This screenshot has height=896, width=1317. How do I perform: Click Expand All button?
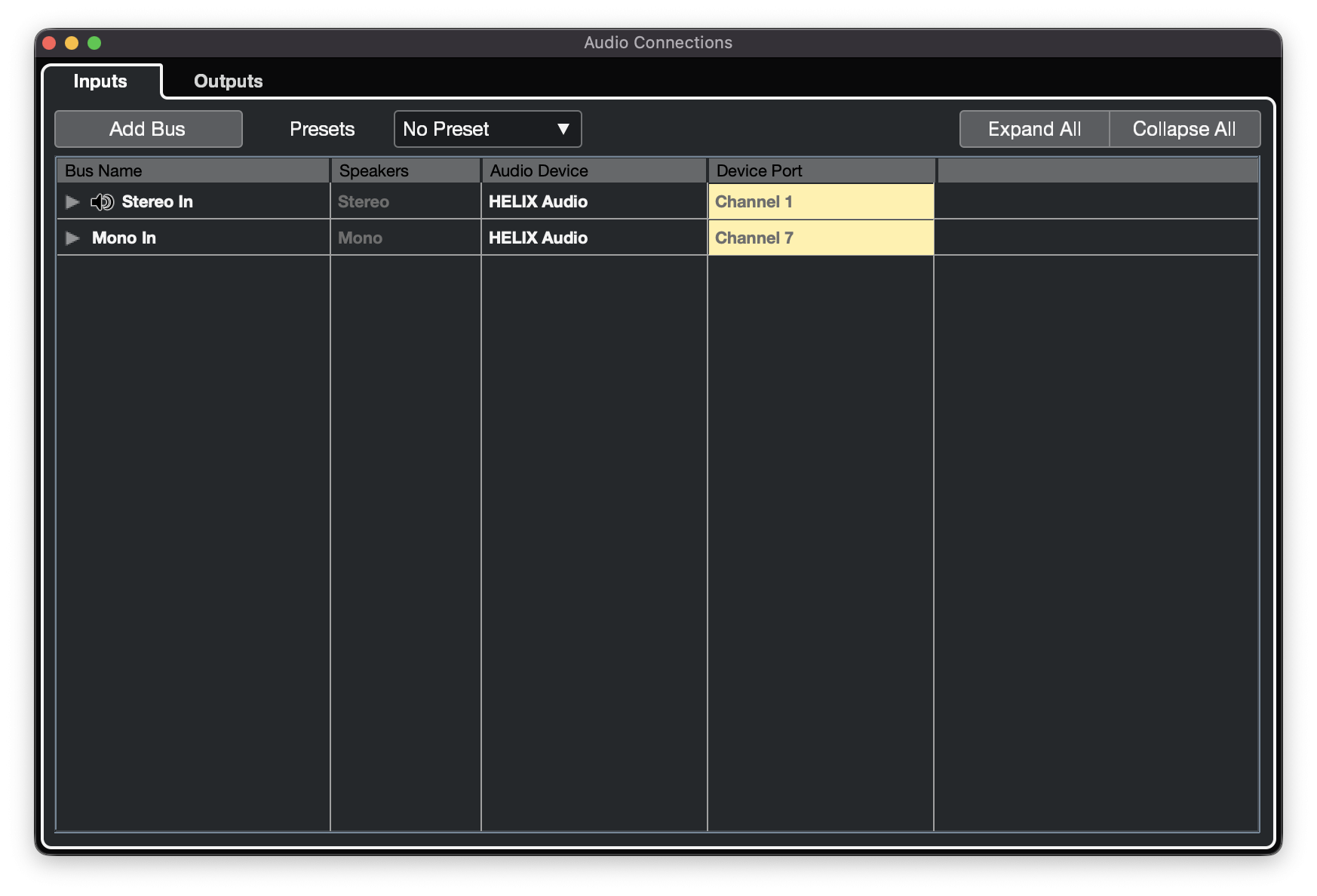pyautogui.click(x=1034, y=129)
